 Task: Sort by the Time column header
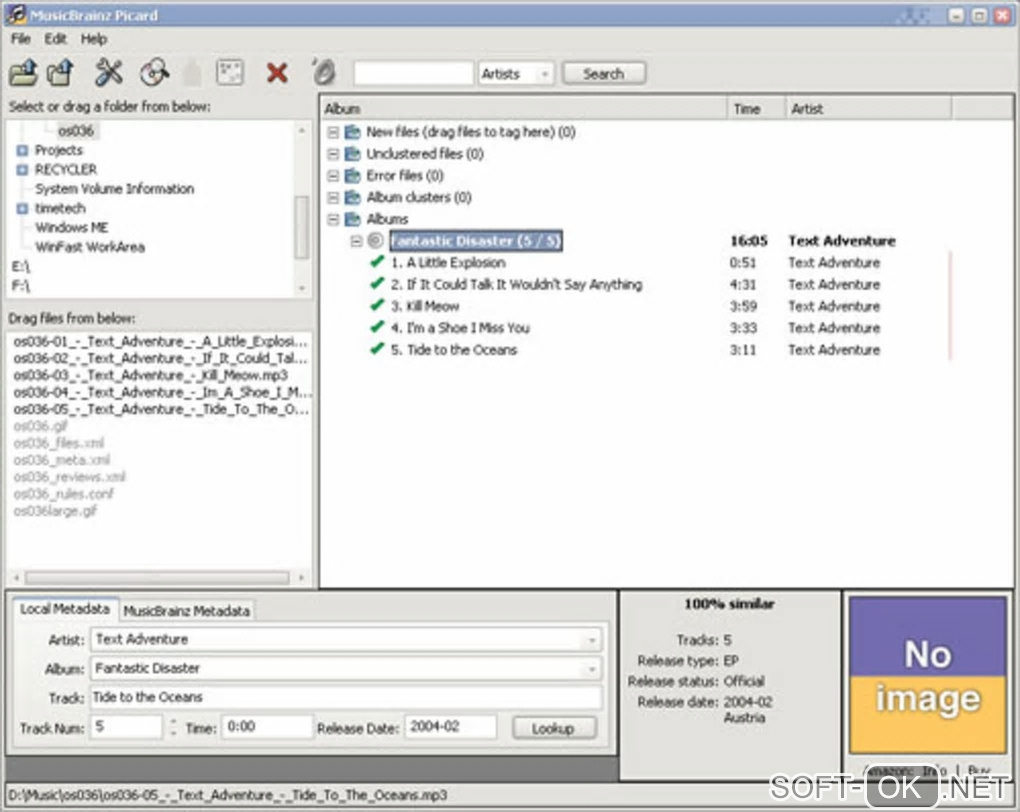[x=756, y=109]
